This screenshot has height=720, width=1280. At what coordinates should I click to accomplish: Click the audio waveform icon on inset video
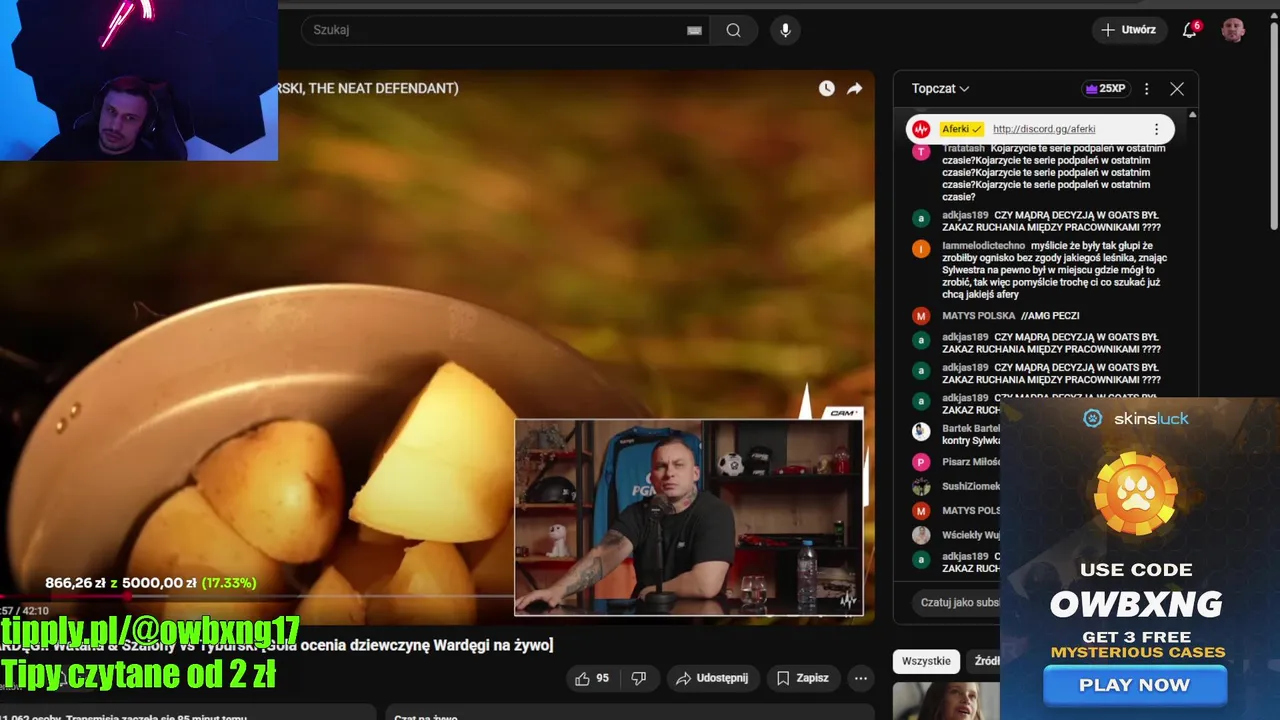click(848, 600)
